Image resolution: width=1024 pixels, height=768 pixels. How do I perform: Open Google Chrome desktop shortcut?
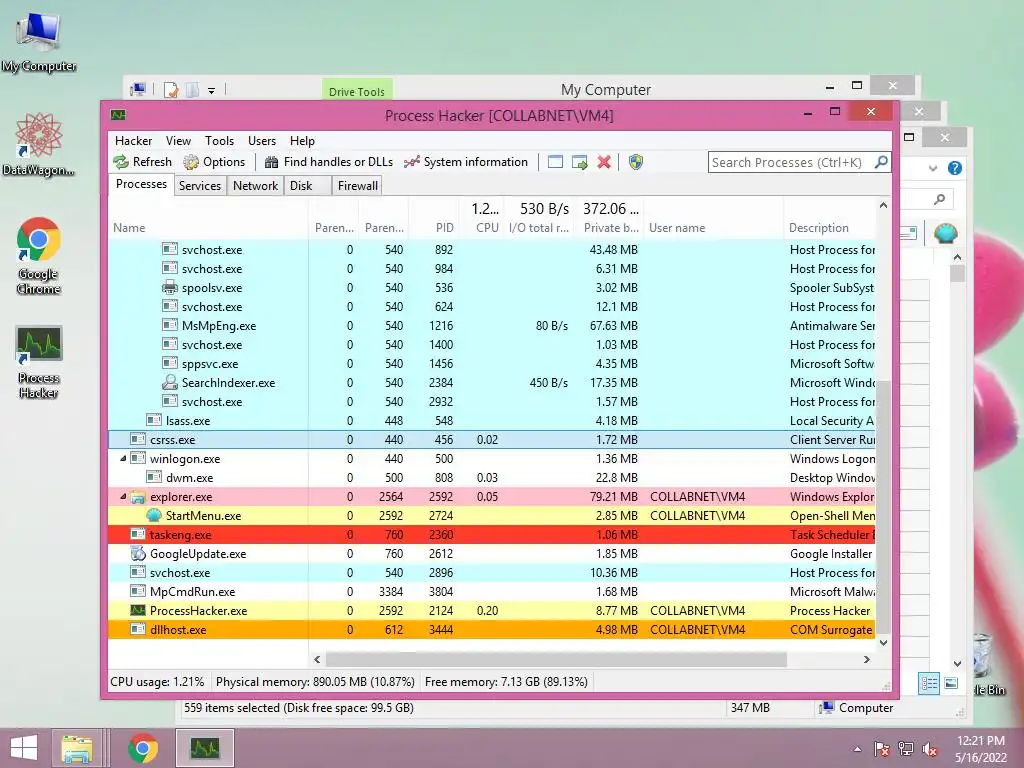[39, 255]
